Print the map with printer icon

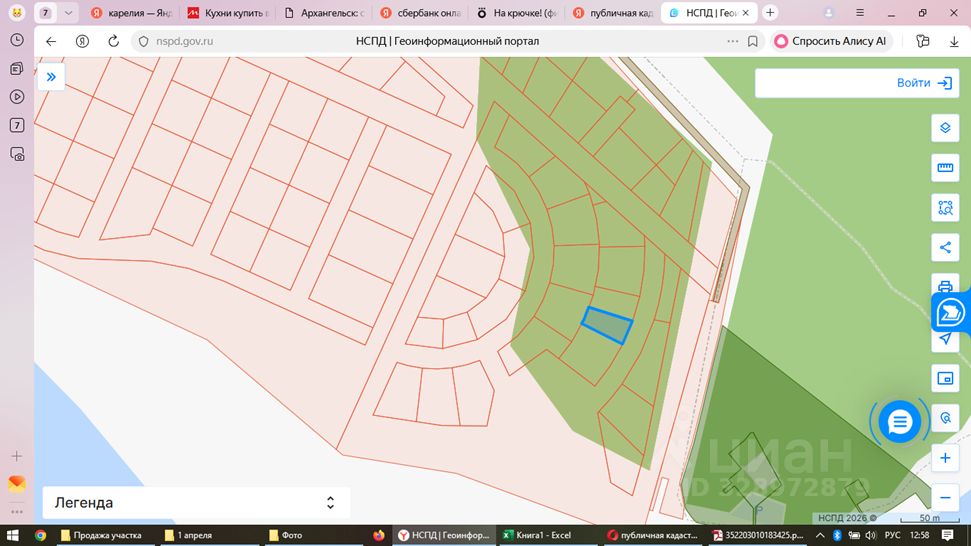click(945, 285)
